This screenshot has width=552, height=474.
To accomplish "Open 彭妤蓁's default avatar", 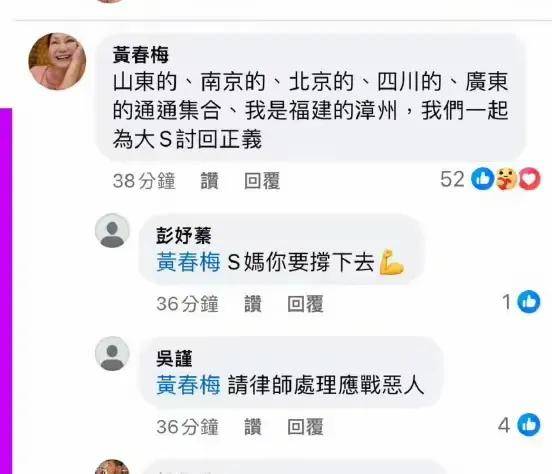I will click(x=112, y=231).
